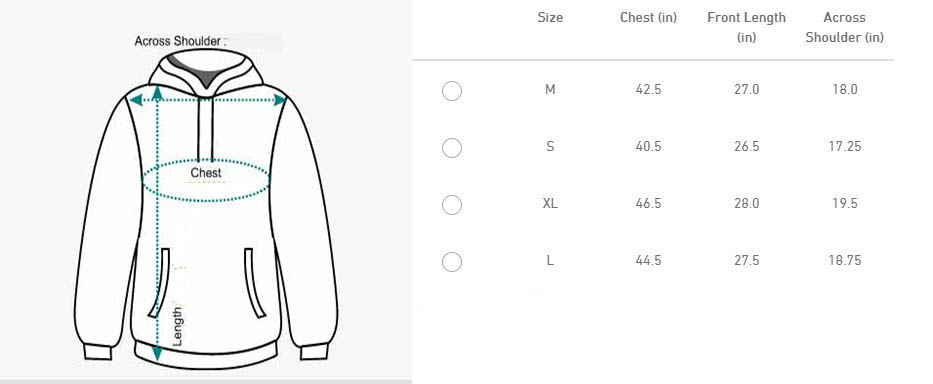Click the 44.5 chest value for size L
Image resolution: width=933 pixels, height=384 pixels.
point(648,260)
